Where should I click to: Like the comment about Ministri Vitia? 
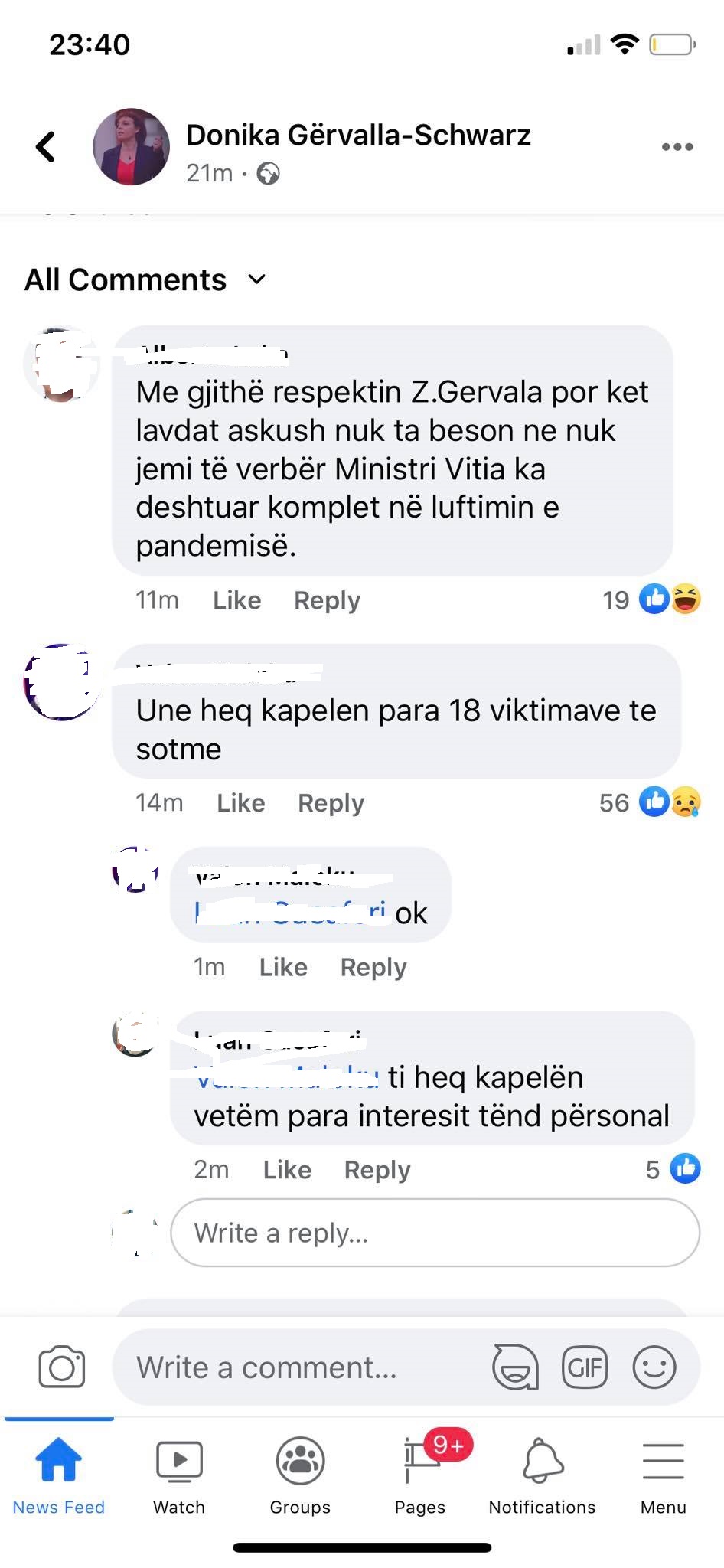click(237, 600)
